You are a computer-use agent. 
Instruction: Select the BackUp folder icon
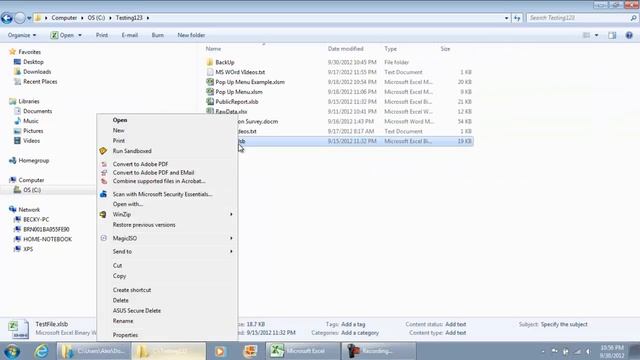[210, 62]
